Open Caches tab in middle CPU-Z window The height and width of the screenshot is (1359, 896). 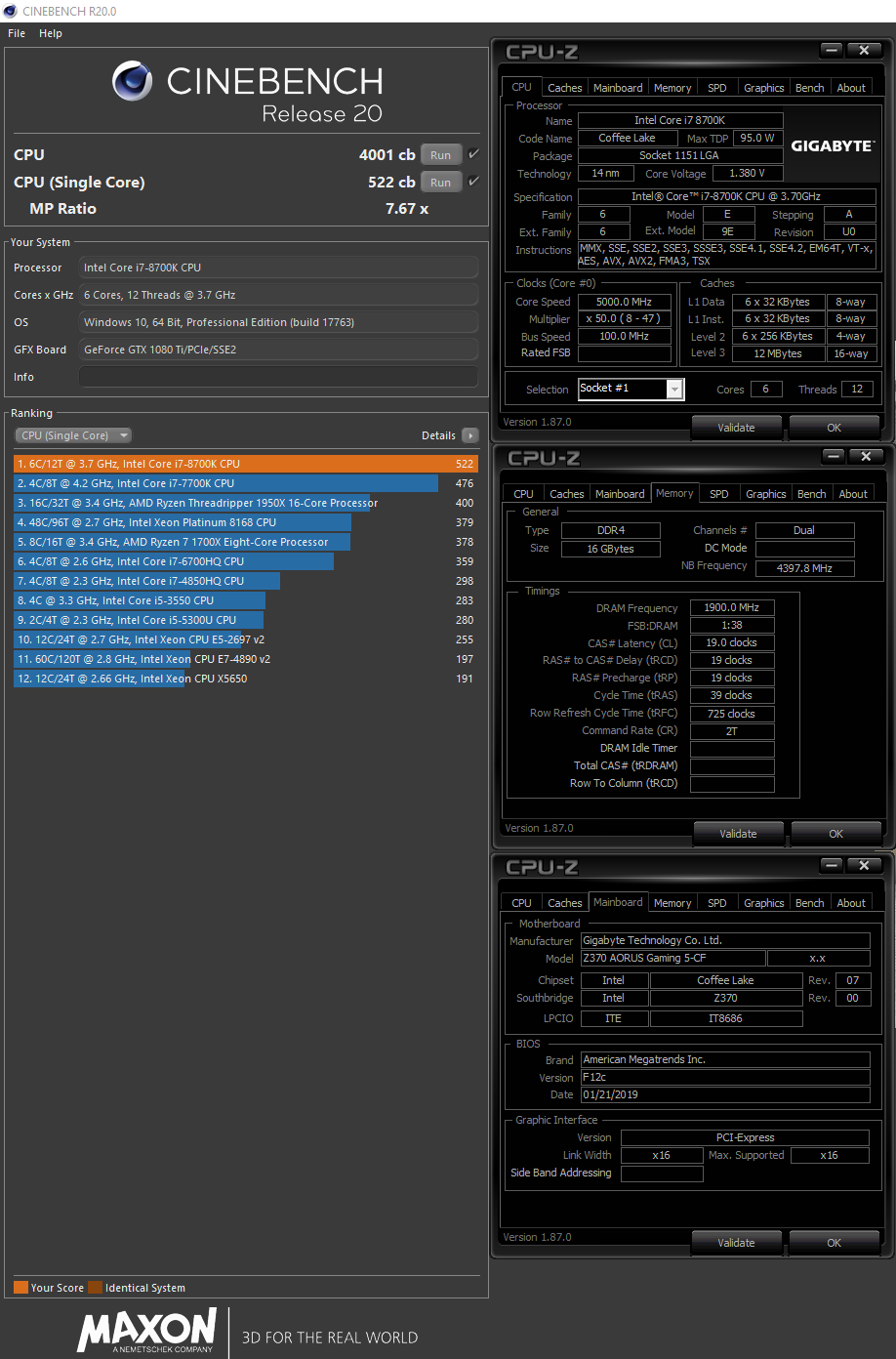(566, 494)
